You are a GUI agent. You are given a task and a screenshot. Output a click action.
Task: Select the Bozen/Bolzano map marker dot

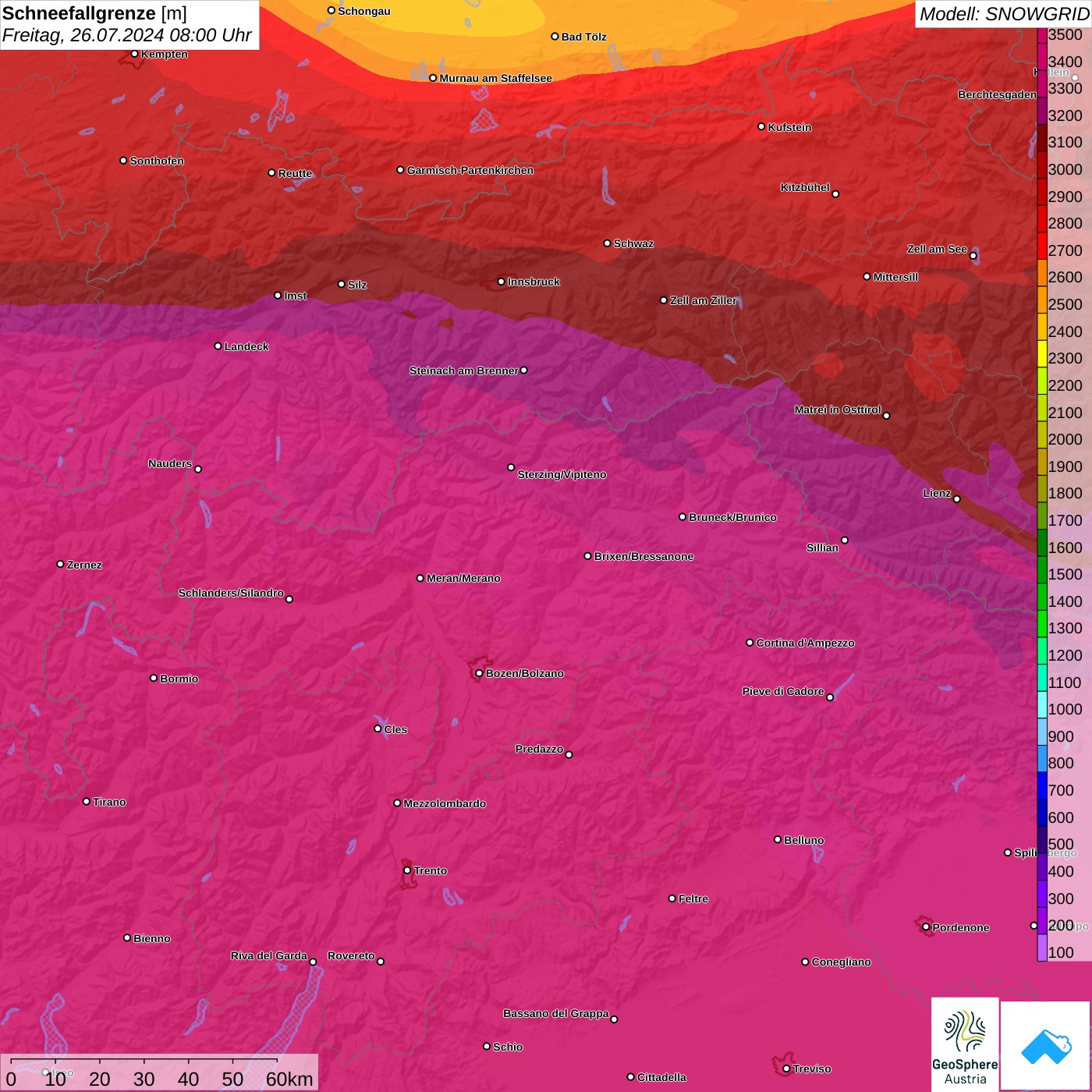pyautogui.click(x=480, y=673)
